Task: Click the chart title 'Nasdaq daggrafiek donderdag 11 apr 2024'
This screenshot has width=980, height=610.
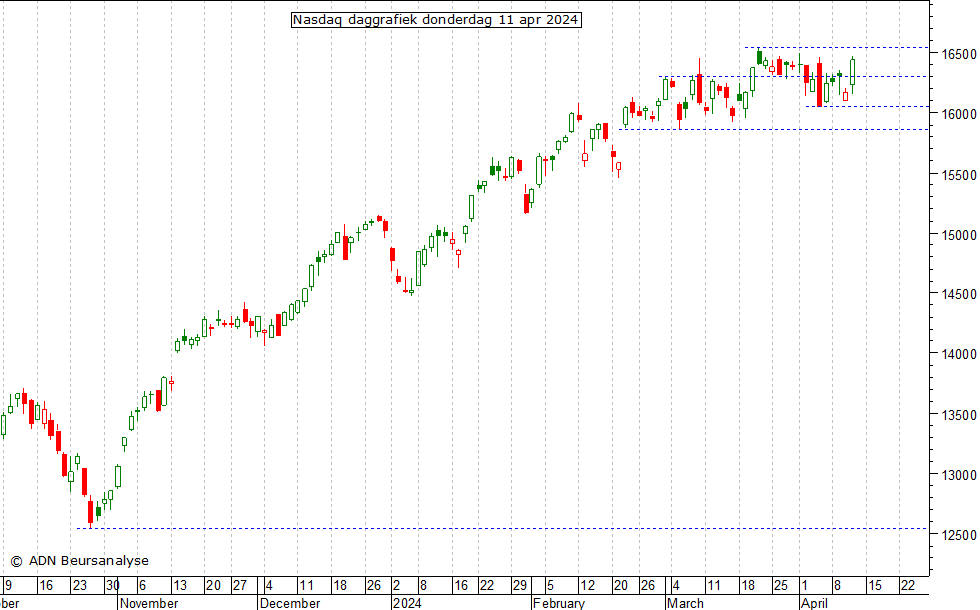Action: point(436,20)
